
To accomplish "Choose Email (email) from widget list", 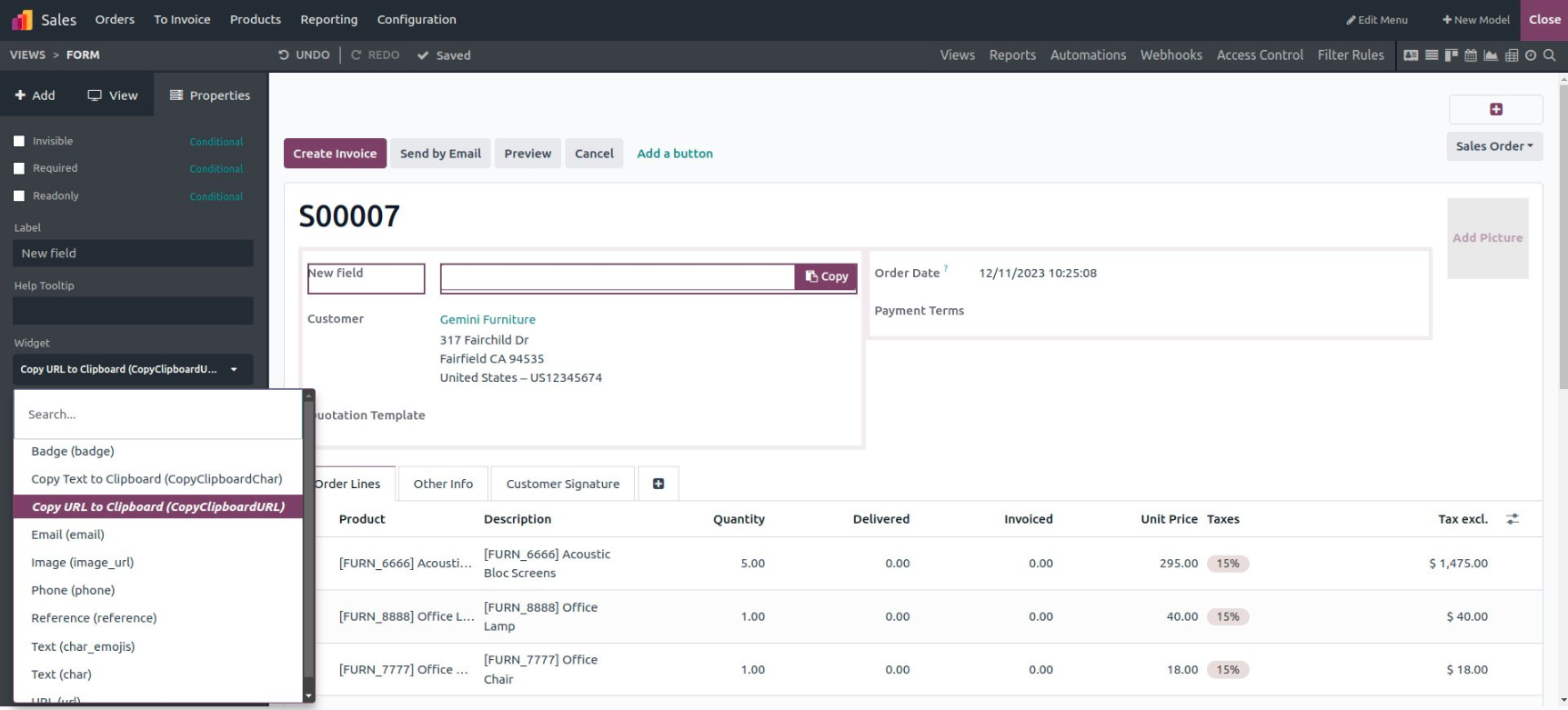I will [x=68, y=535].
